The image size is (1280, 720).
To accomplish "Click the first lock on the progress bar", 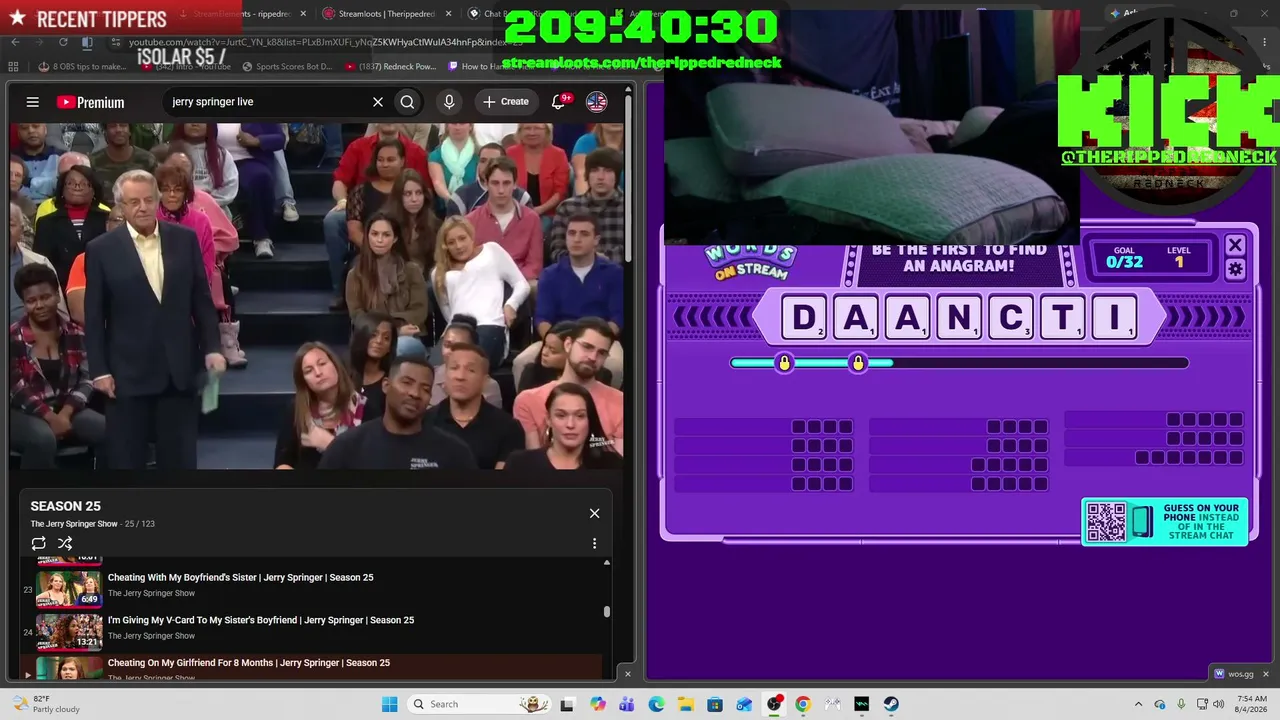I will tap(784, 363).
